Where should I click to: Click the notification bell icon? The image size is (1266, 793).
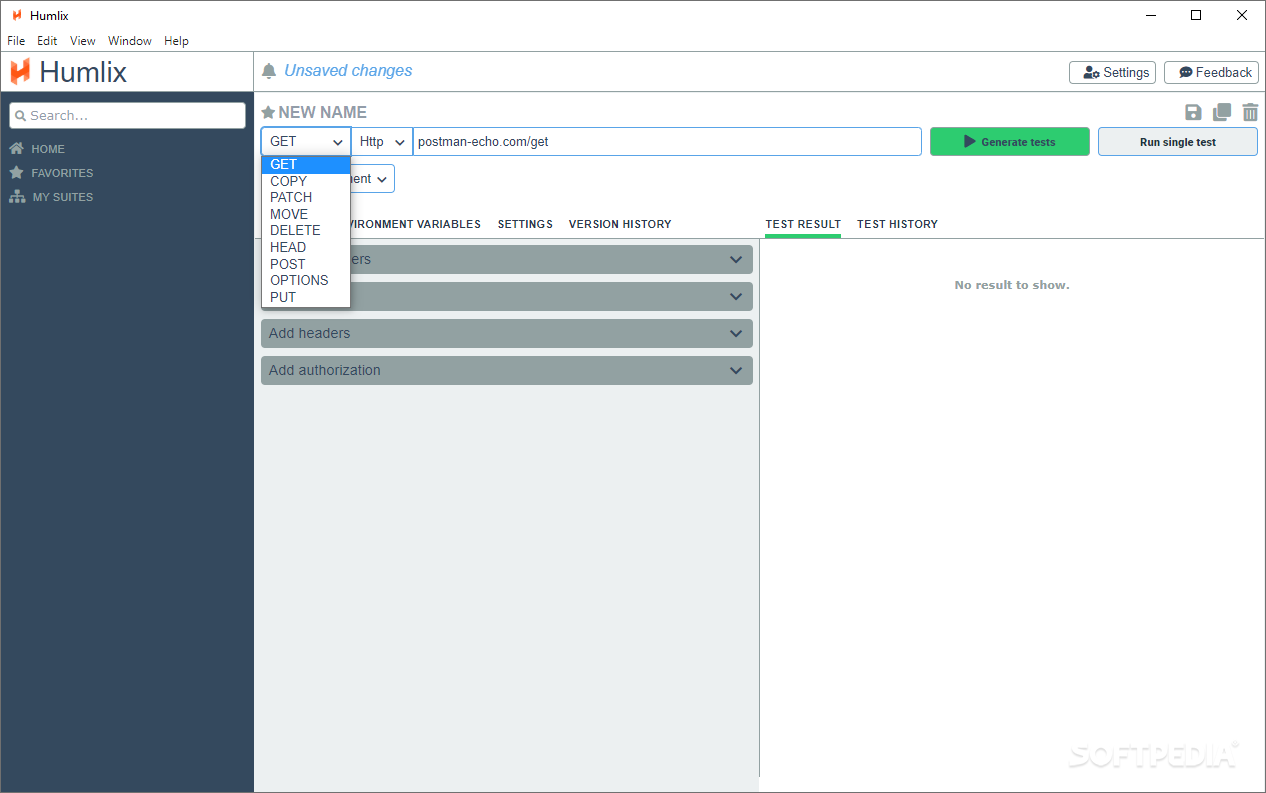(x=269, y=71)
